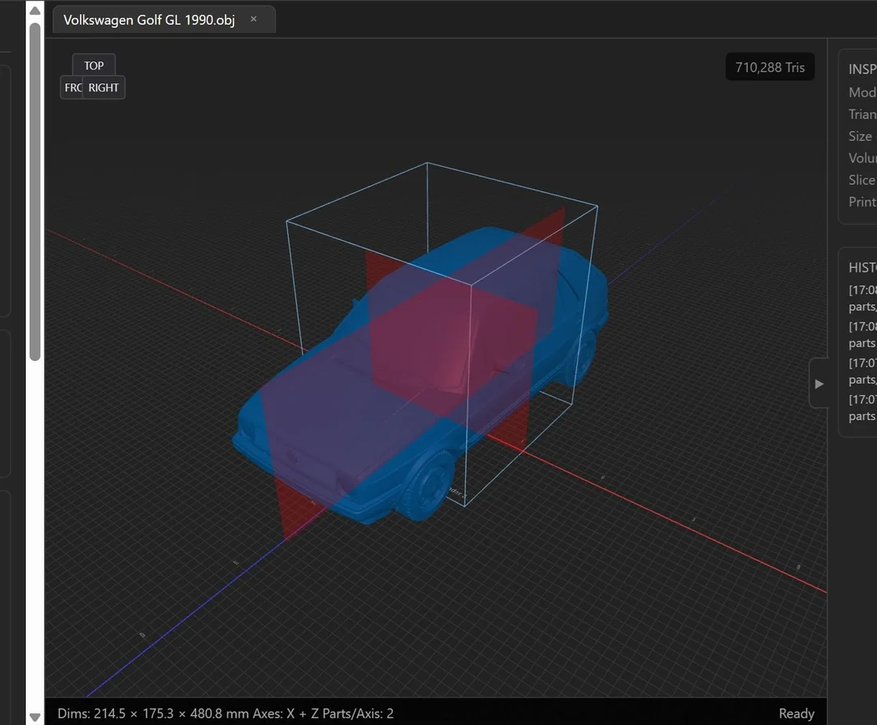Click the scrollbar up arrow
Image resolution: width=877 pixels, height=725 pixels.
click(35, 10)
